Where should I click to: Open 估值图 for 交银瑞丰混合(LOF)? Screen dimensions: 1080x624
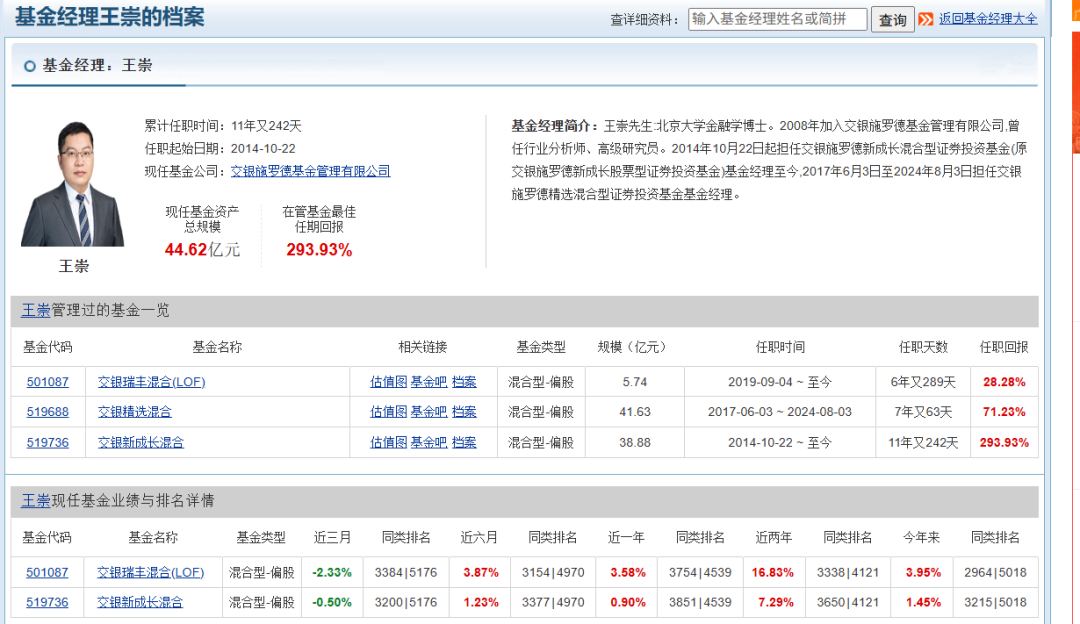(388, 382)
